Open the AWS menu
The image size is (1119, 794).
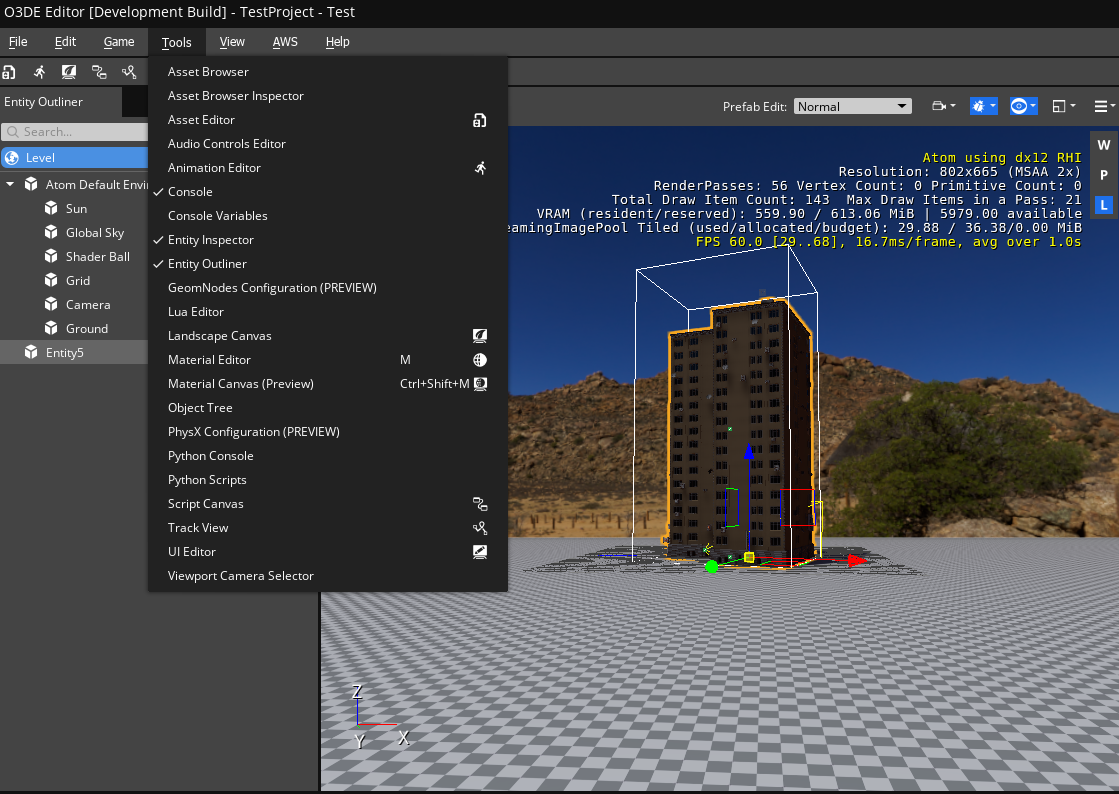(285, 42)
